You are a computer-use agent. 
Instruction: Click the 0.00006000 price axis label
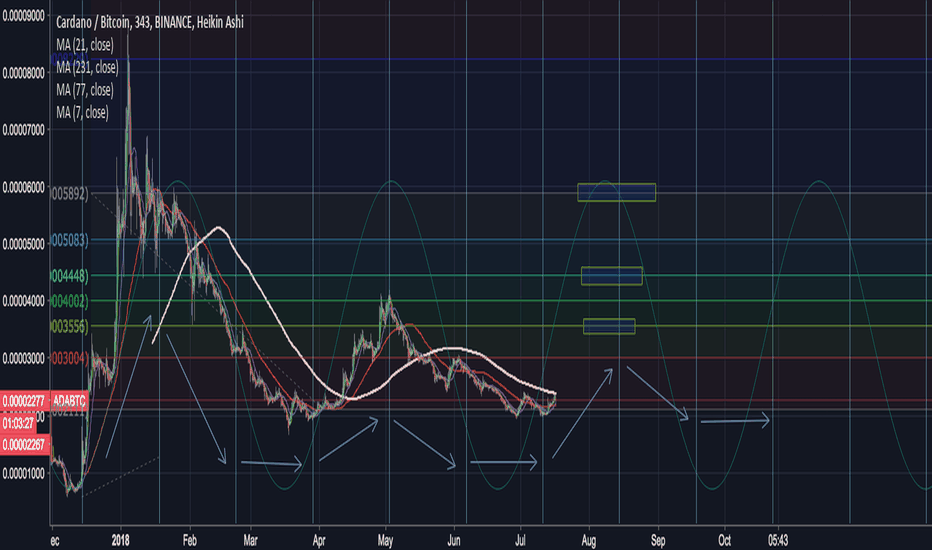pyautogui.click(x=24, y=187)
